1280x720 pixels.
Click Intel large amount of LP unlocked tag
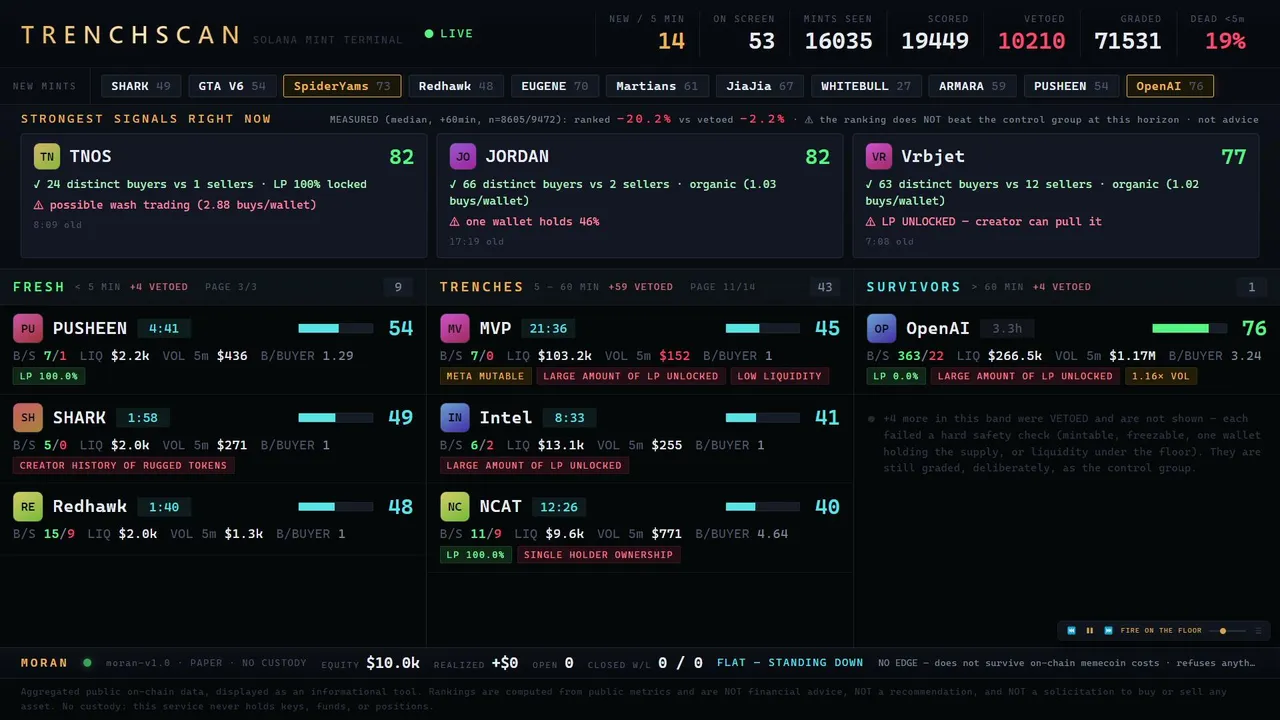(534, 466)
